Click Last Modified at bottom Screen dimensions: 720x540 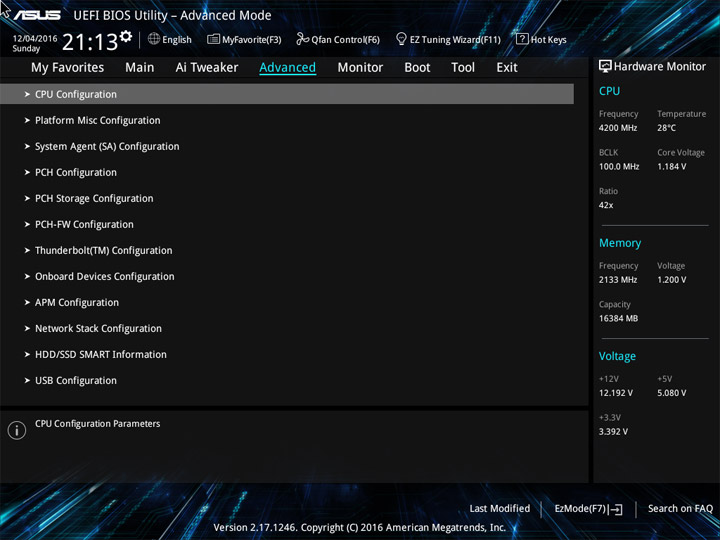pos(500,508)
